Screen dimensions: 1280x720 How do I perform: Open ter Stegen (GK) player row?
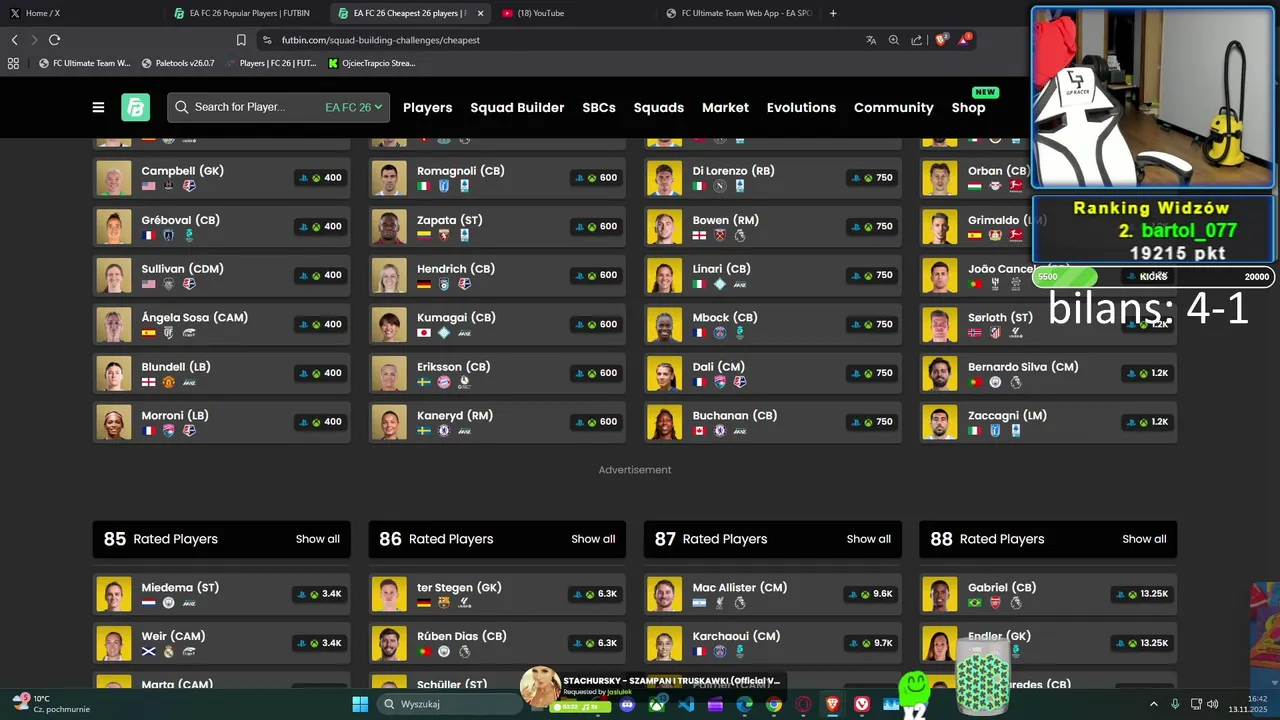pyautogui.click(x=497, y=594)
